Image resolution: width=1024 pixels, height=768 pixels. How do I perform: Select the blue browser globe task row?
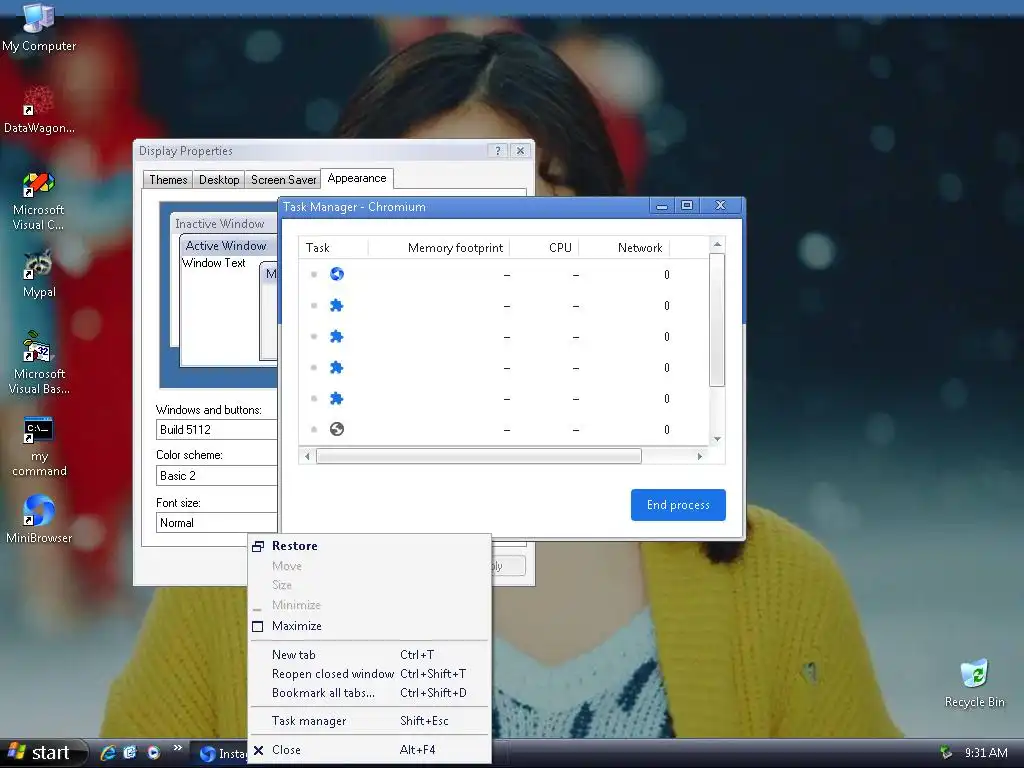click(x=503, y=274)
